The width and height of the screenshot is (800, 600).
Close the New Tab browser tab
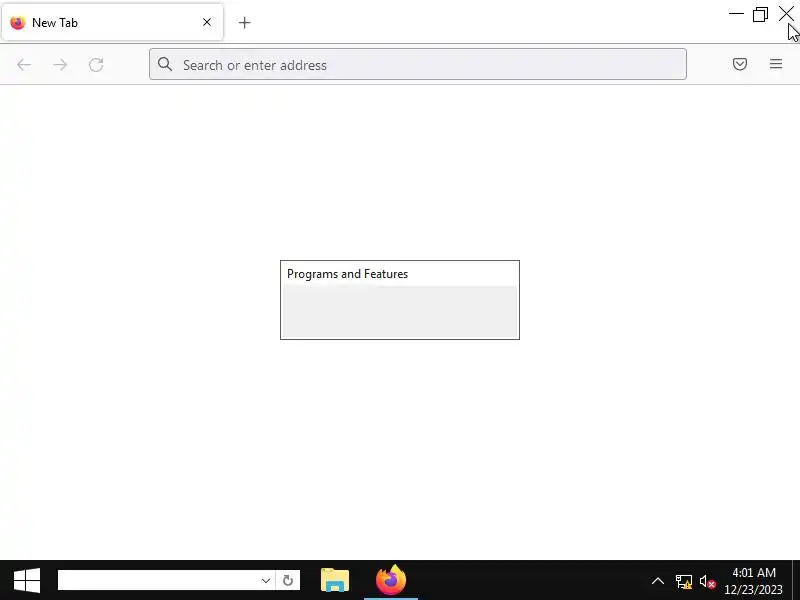point(207,22)
